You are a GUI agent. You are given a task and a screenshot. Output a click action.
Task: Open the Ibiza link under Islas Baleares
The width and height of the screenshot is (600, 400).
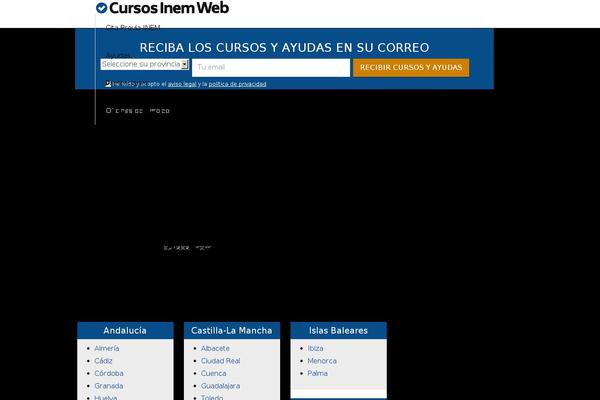(x=315, y=348)
